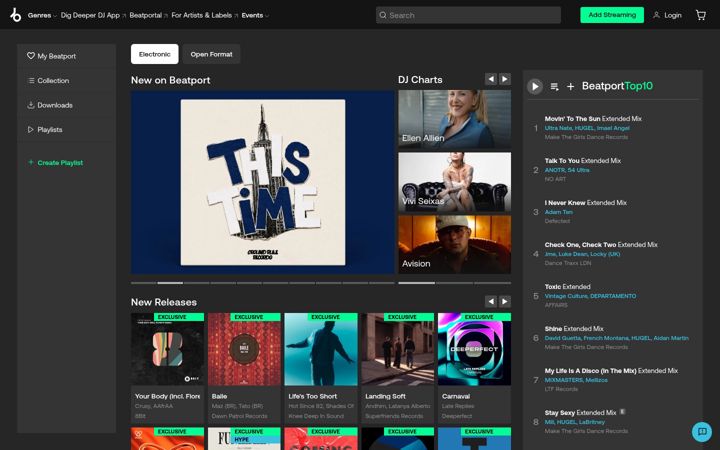Open Your Body release cover
This screenshot has height=450, width=720.
coord(167,349)
